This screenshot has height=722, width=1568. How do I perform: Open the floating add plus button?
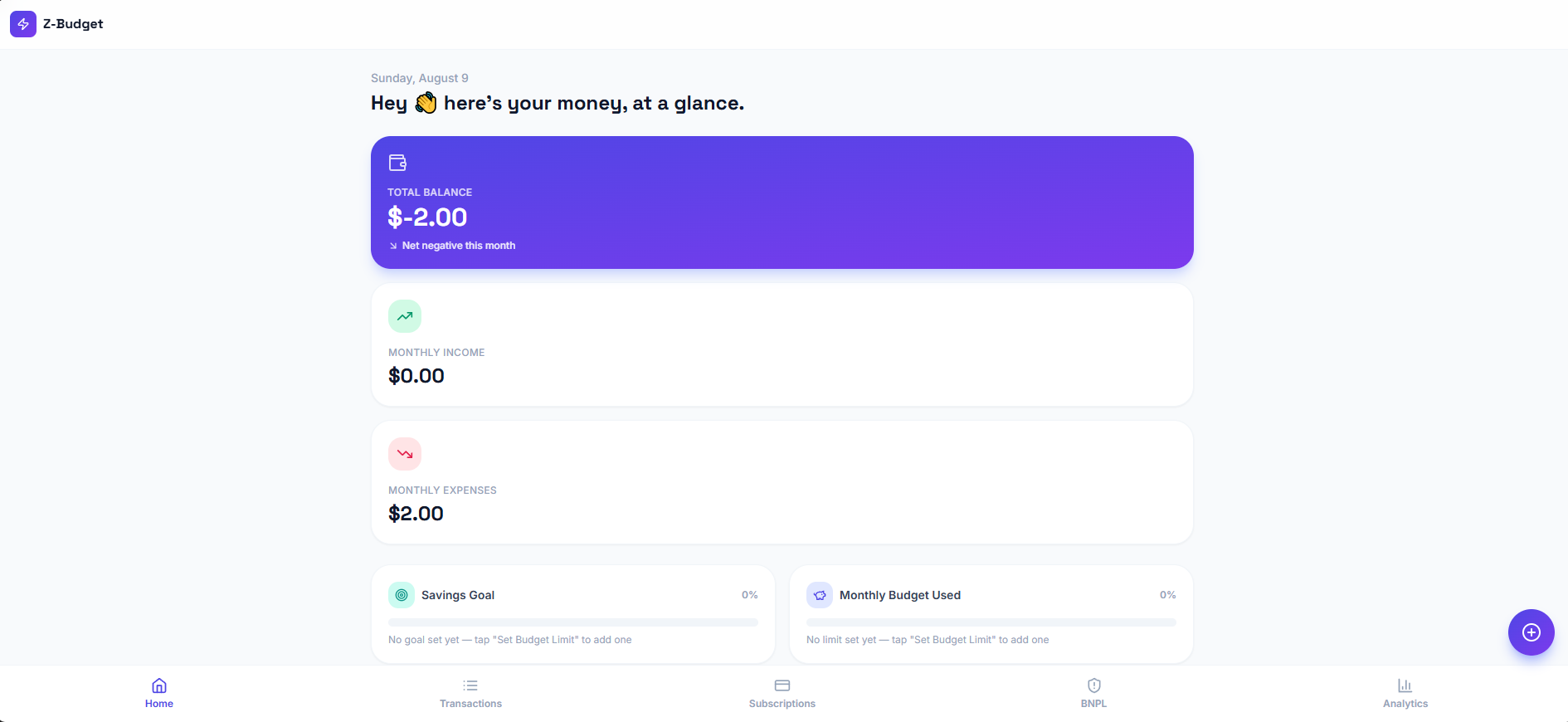click(x=1531, y=632)
